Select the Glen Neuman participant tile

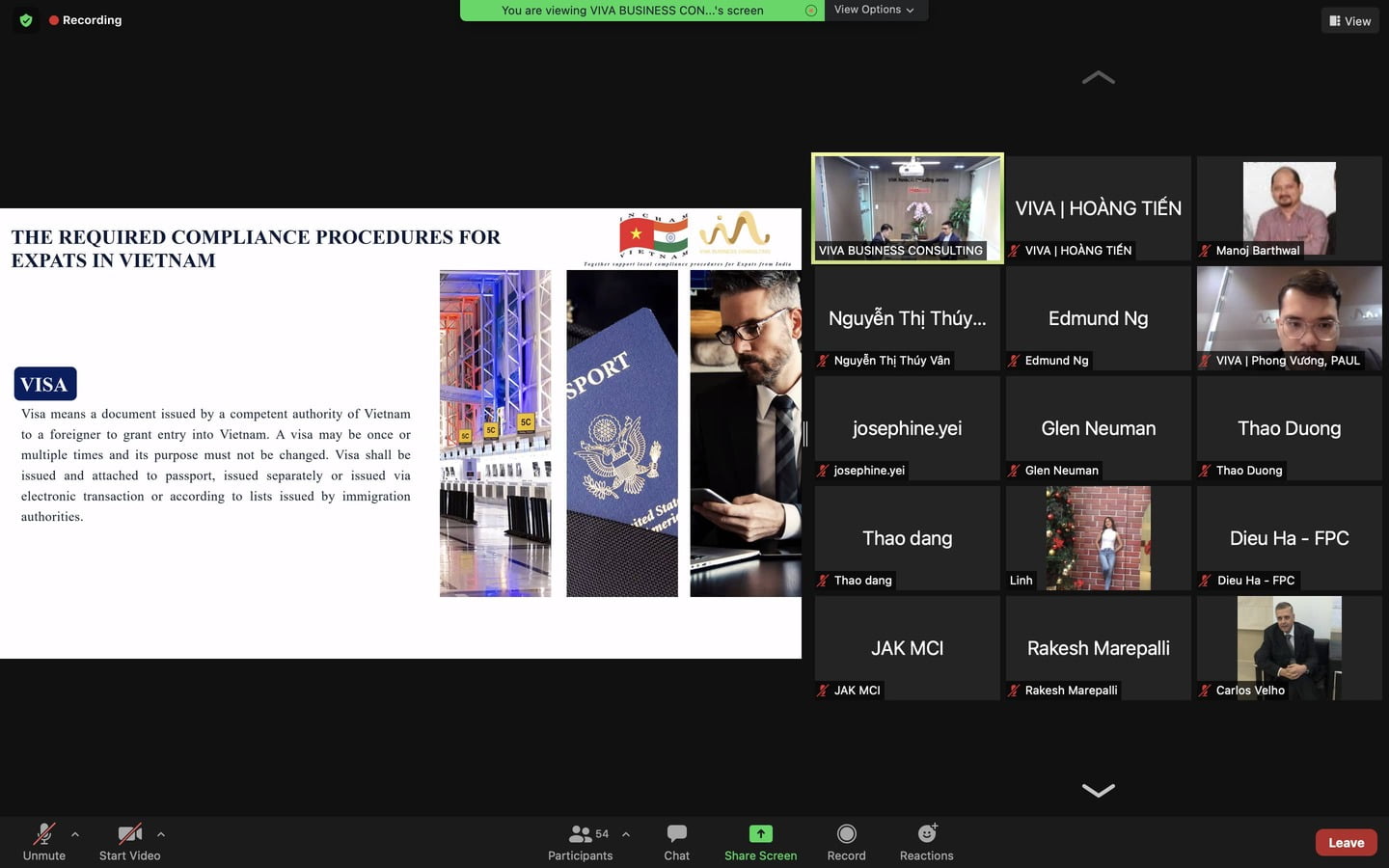(1099, 428)
